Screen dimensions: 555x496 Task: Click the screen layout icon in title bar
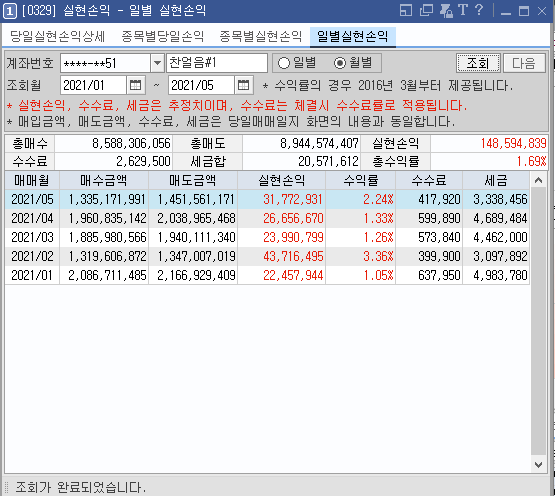[x=406, y=10]
